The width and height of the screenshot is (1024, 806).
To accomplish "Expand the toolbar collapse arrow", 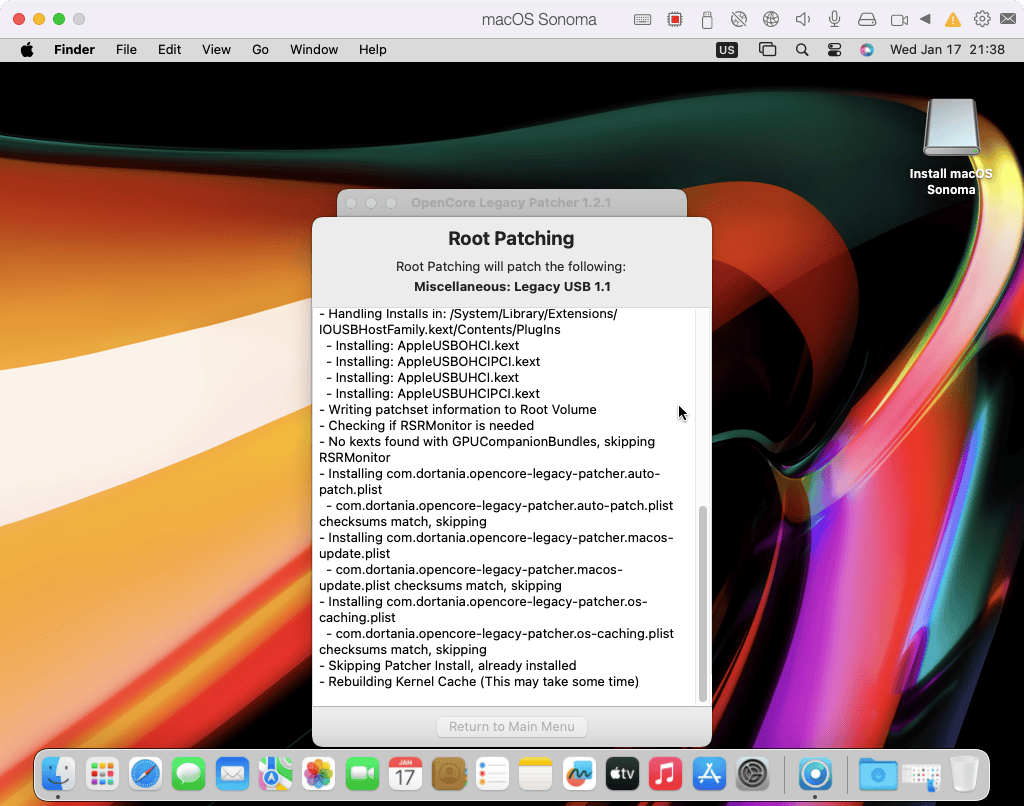I will tap(925, 19).
